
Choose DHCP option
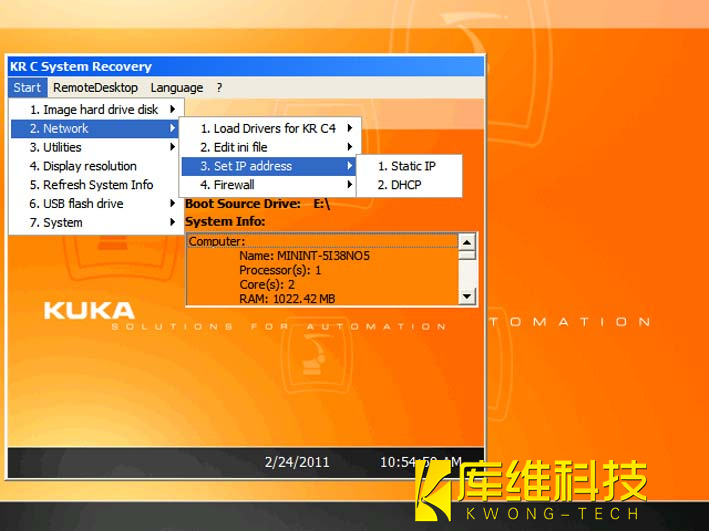[399, 185]
